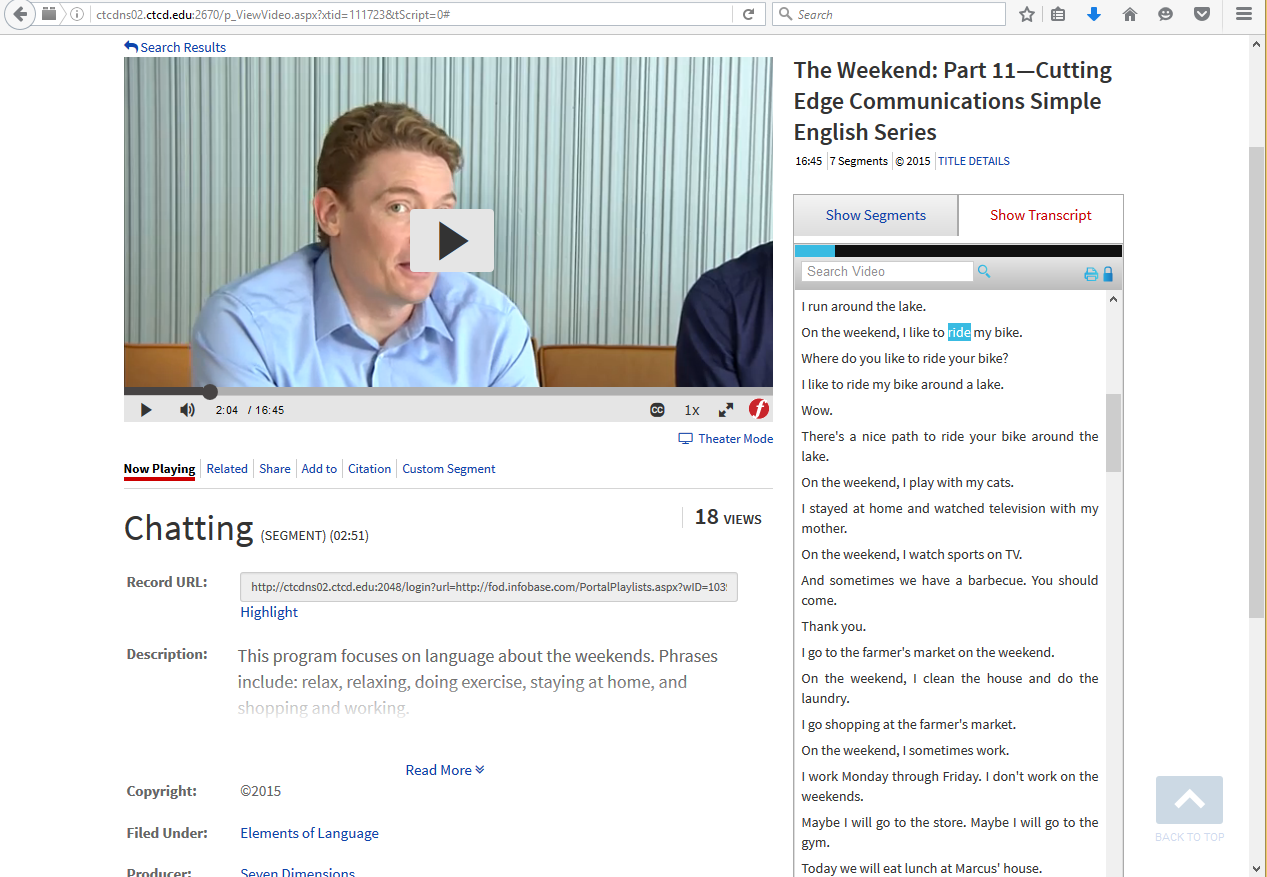Open the Custom Segment tab
Screen dimensions: 1267x877
(449, 469)
